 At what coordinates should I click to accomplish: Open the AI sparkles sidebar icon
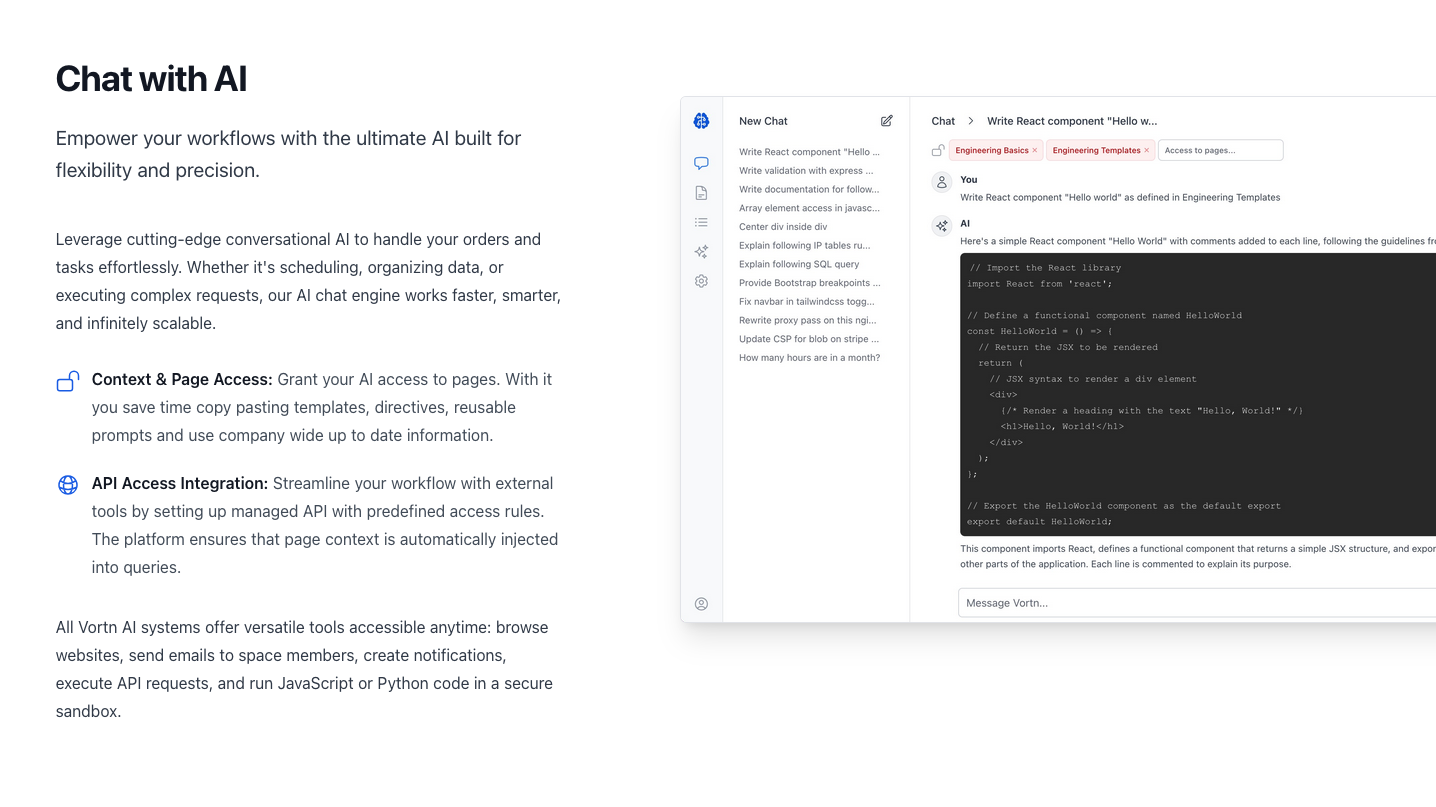tap(701, 252)
